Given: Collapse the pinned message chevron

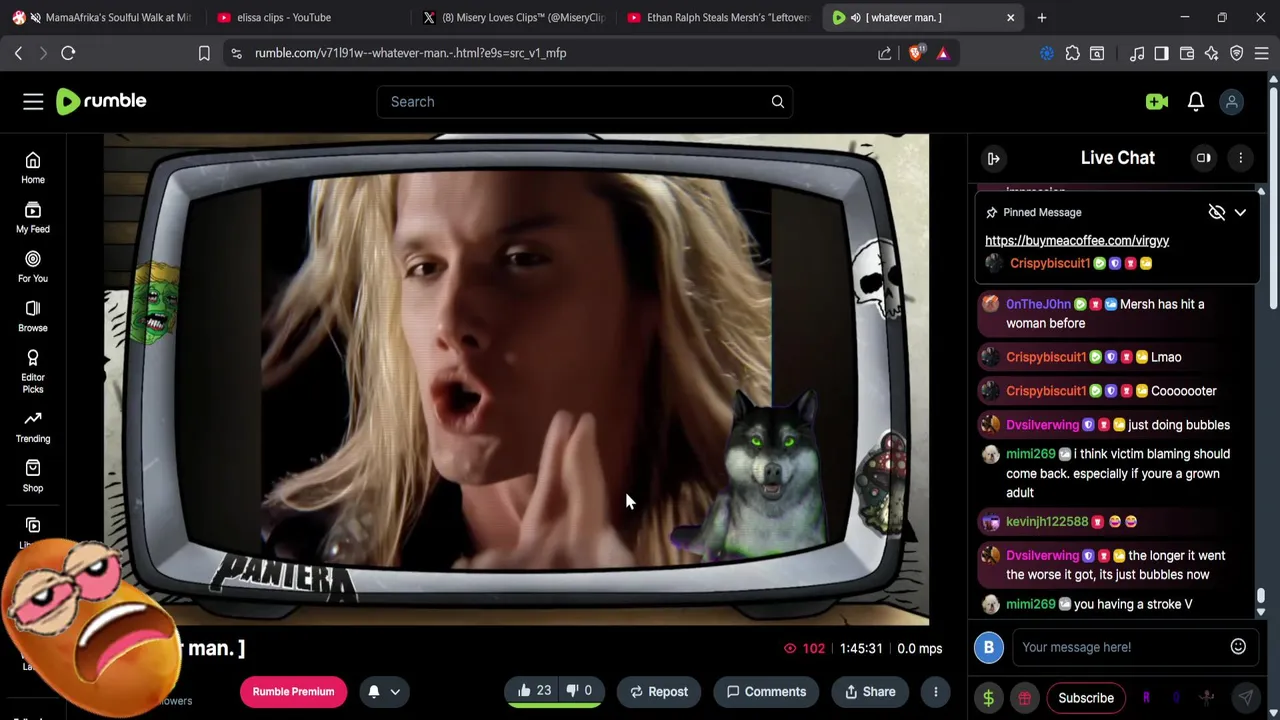Looking at the screenshot, I should tap(1240, 212).
